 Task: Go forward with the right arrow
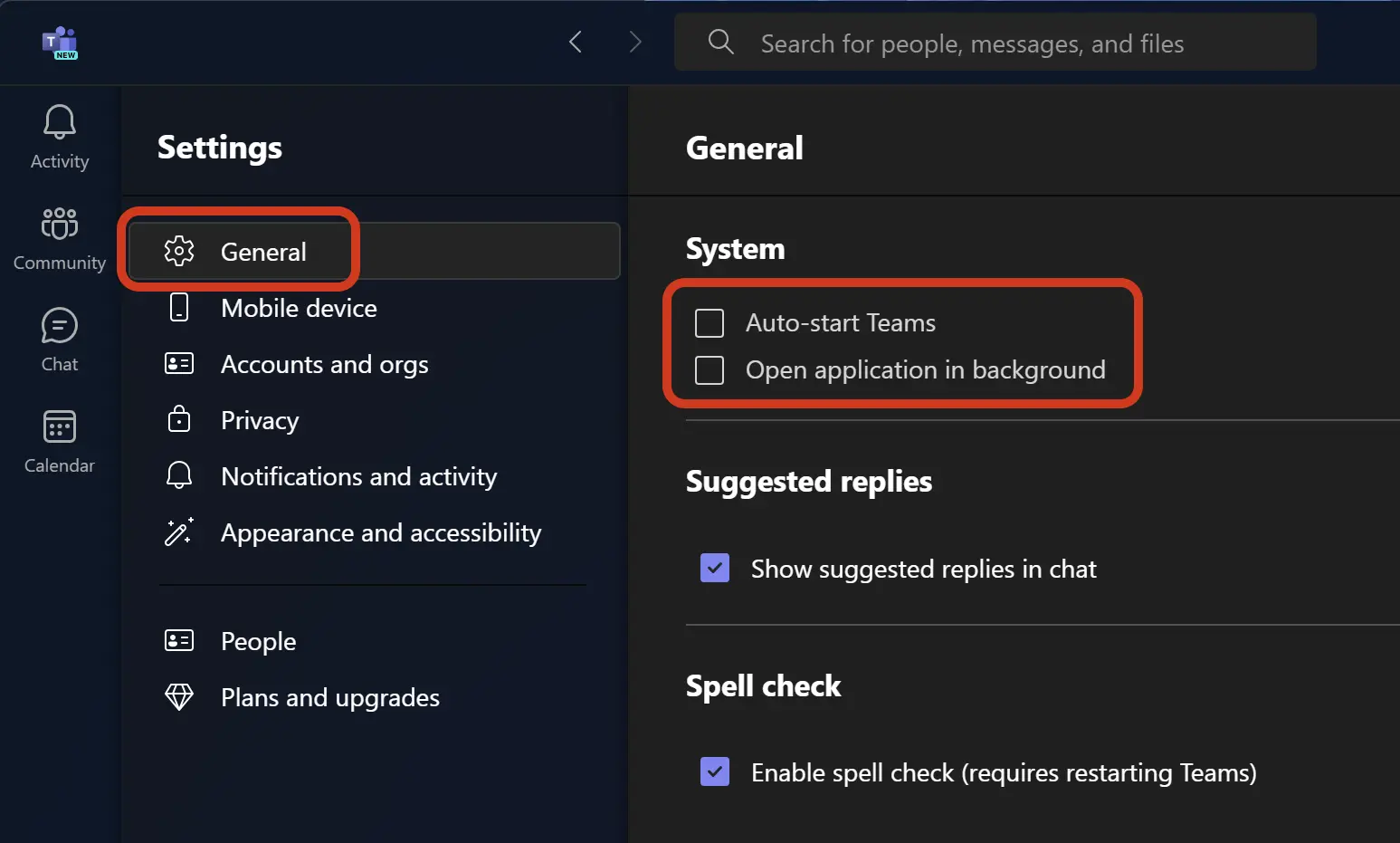tap(635, 42)
